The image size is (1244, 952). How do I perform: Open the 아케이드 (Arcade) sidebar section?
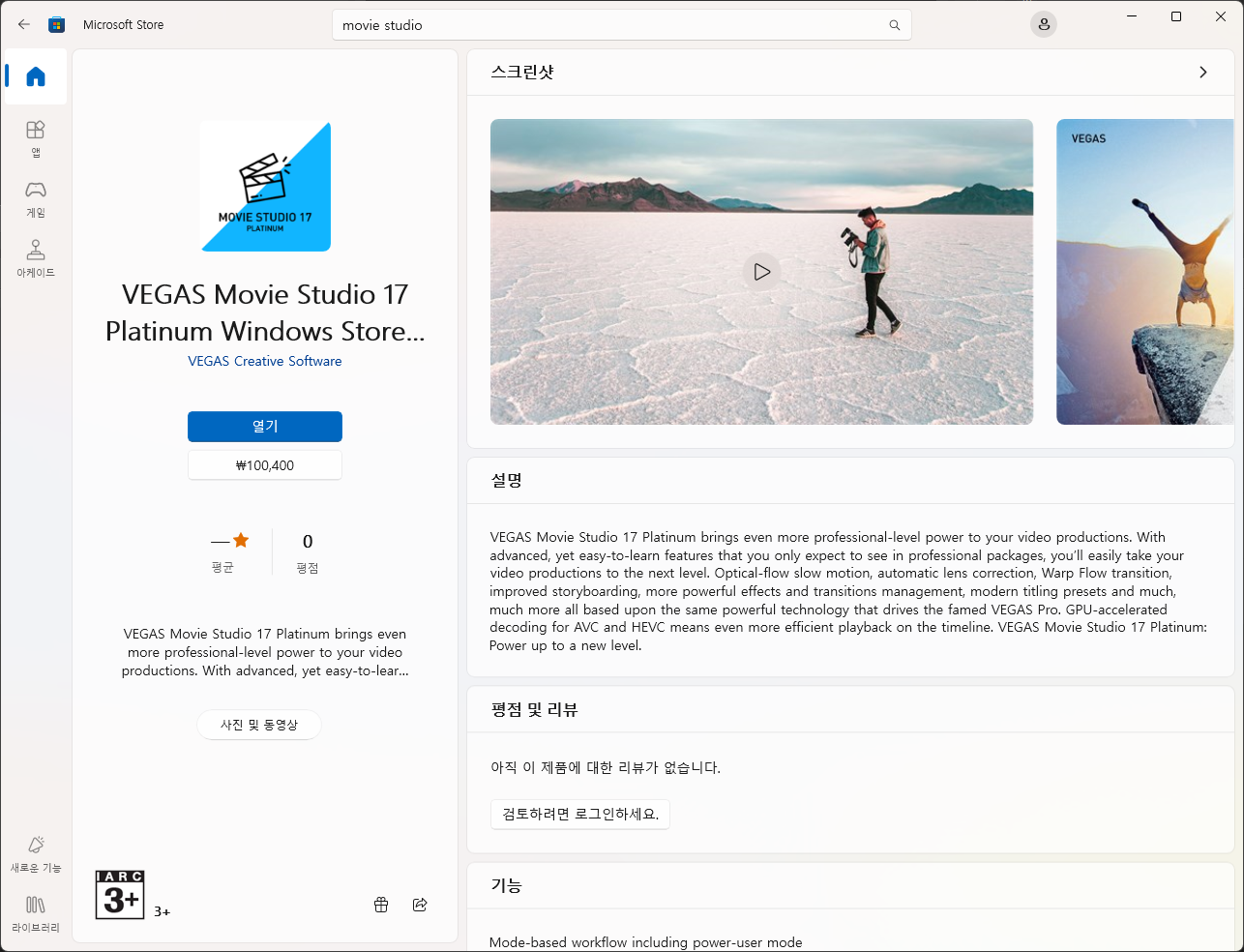click(36, 258)
